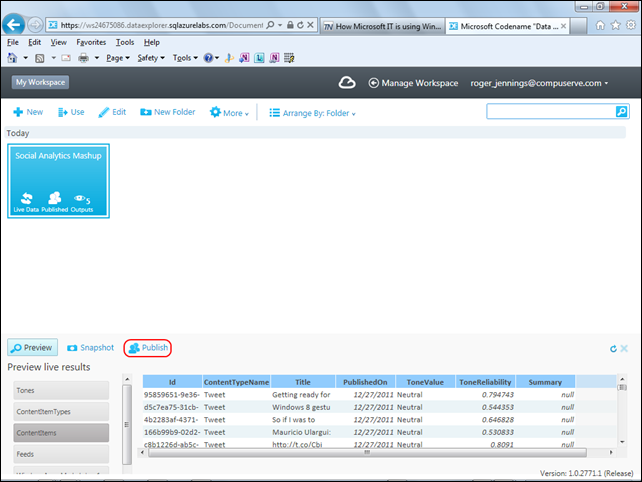Go back with the browser back arrow
Viewport: 642px width, 482px height.
click(14, 25)
